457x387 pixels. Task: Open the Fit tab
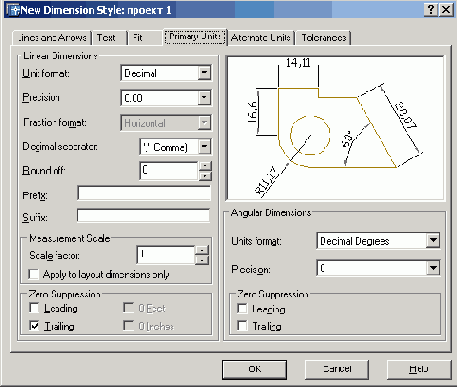(145, 38)
